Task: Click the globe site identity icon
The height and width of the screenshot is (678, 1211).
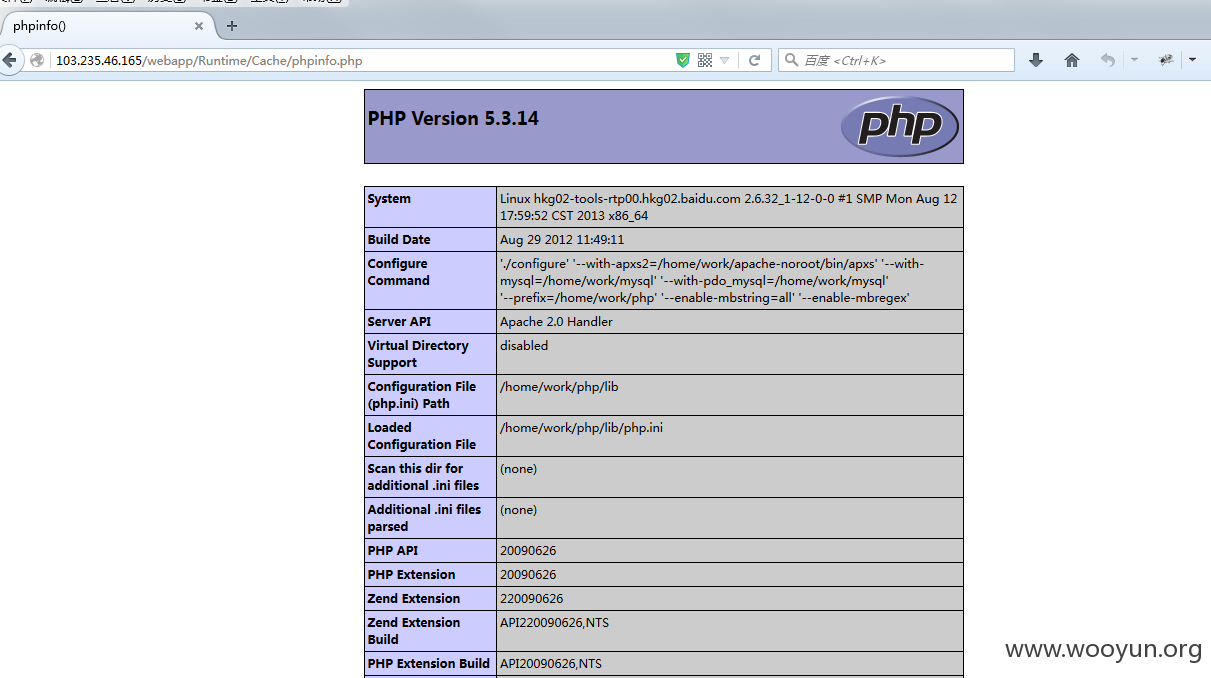Action: [38, 60]
